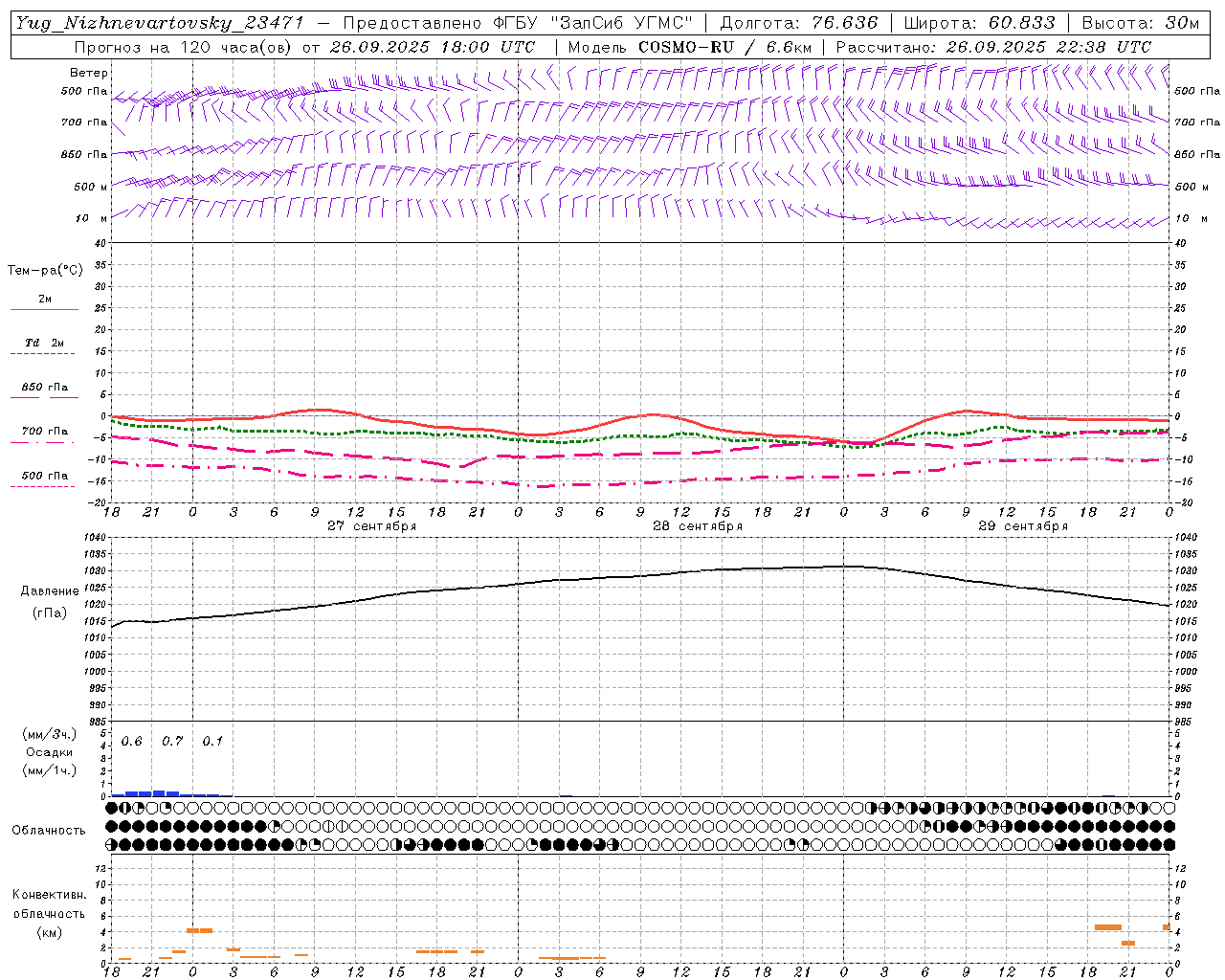Click the station title Yug_Nizhnevartovsky_23471
The height and width of the screenshot is (980, 1225).
[x=159, y=23]
